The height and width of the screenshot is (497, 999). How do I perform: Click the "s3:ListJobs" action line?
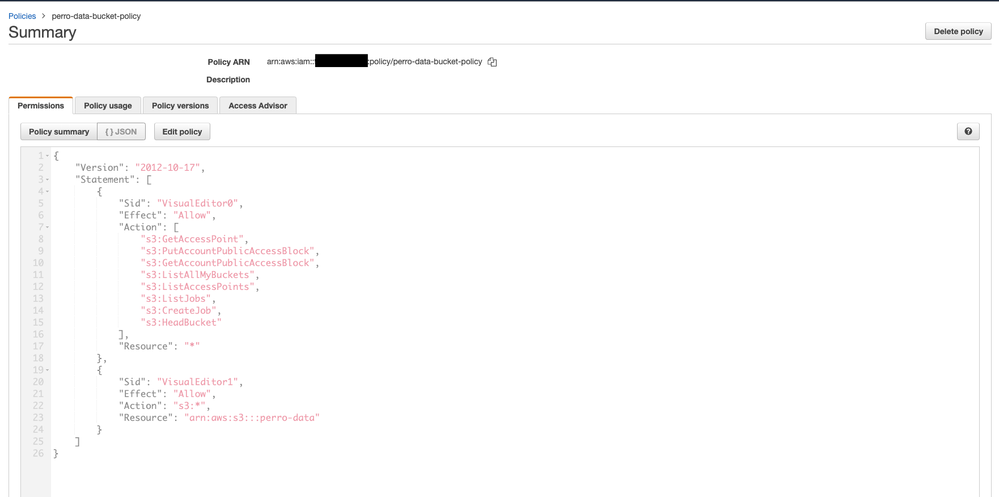178,298
